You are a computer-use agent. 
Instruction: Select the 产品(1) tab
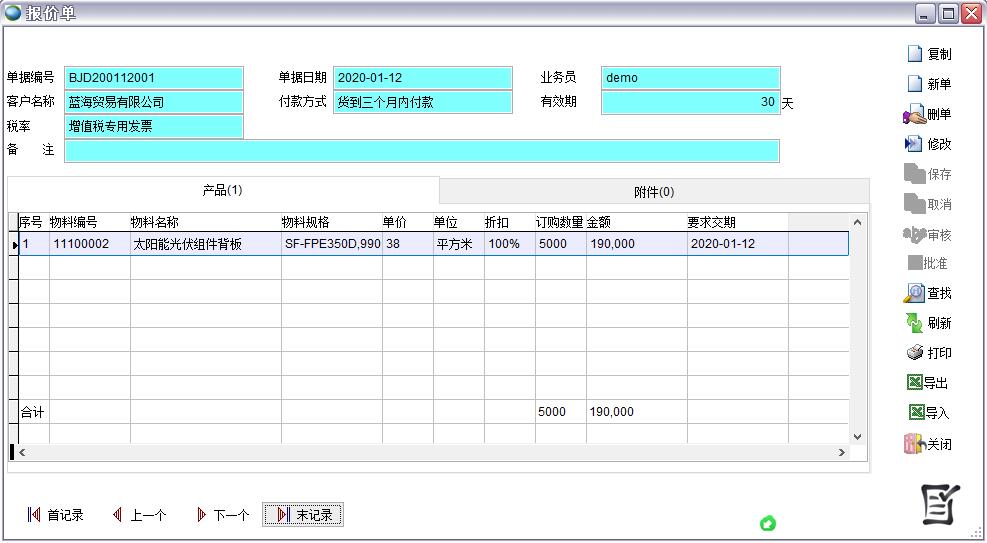click(222, 190)
